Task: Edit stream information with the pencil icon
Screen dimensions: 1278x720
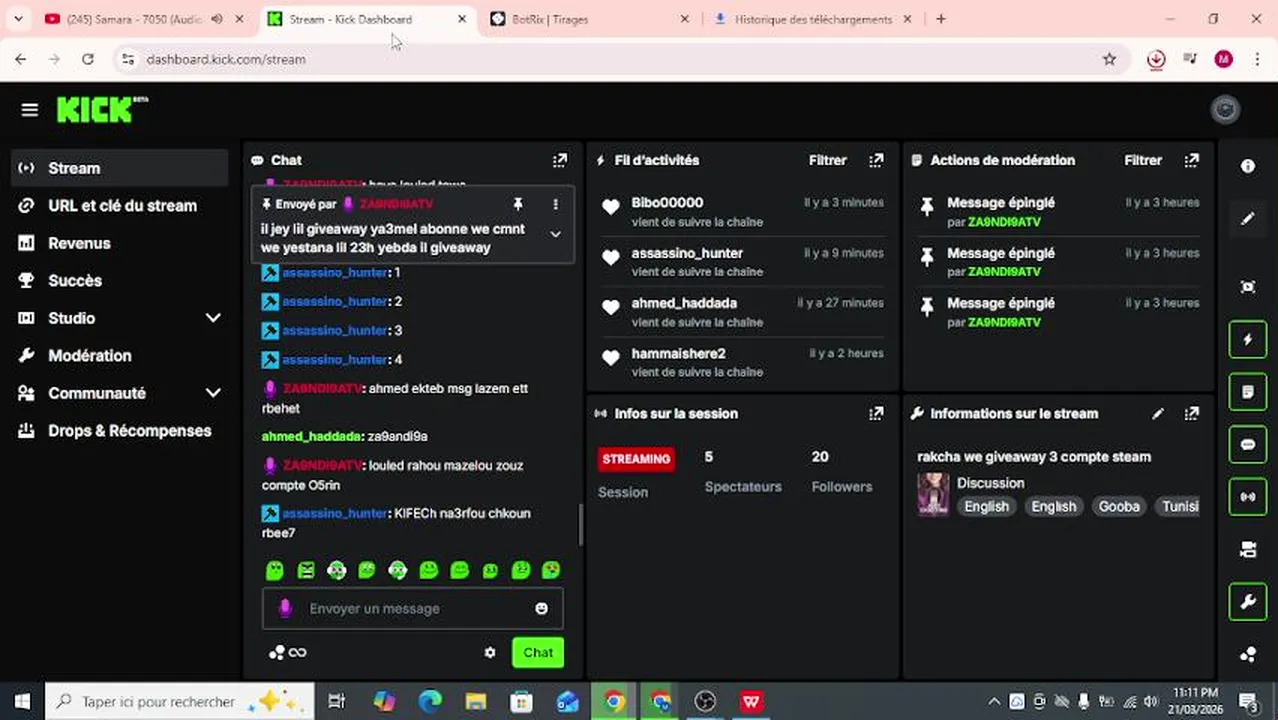Action: pos(1158,413)
